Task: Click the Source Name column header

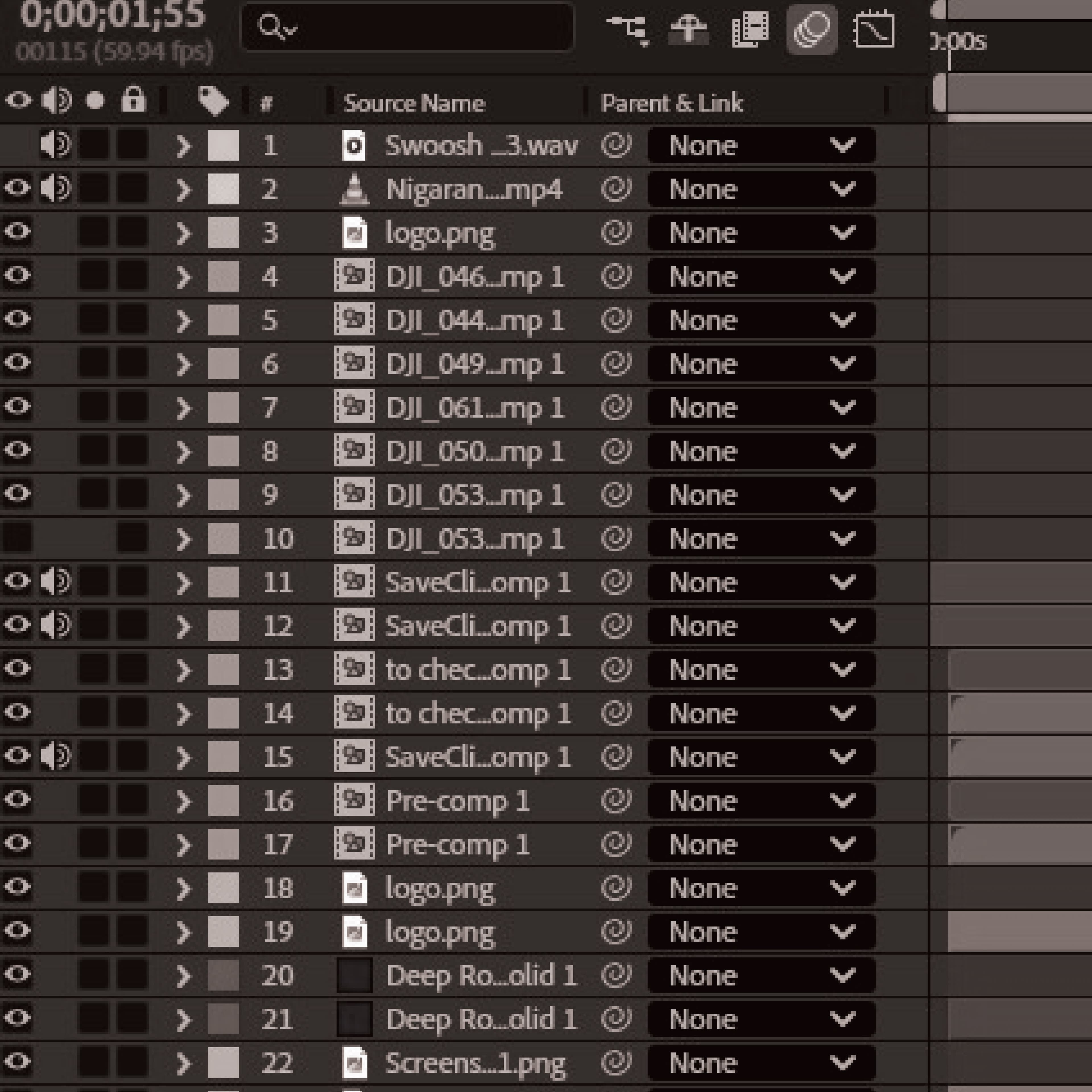Action: coord(414,104)
